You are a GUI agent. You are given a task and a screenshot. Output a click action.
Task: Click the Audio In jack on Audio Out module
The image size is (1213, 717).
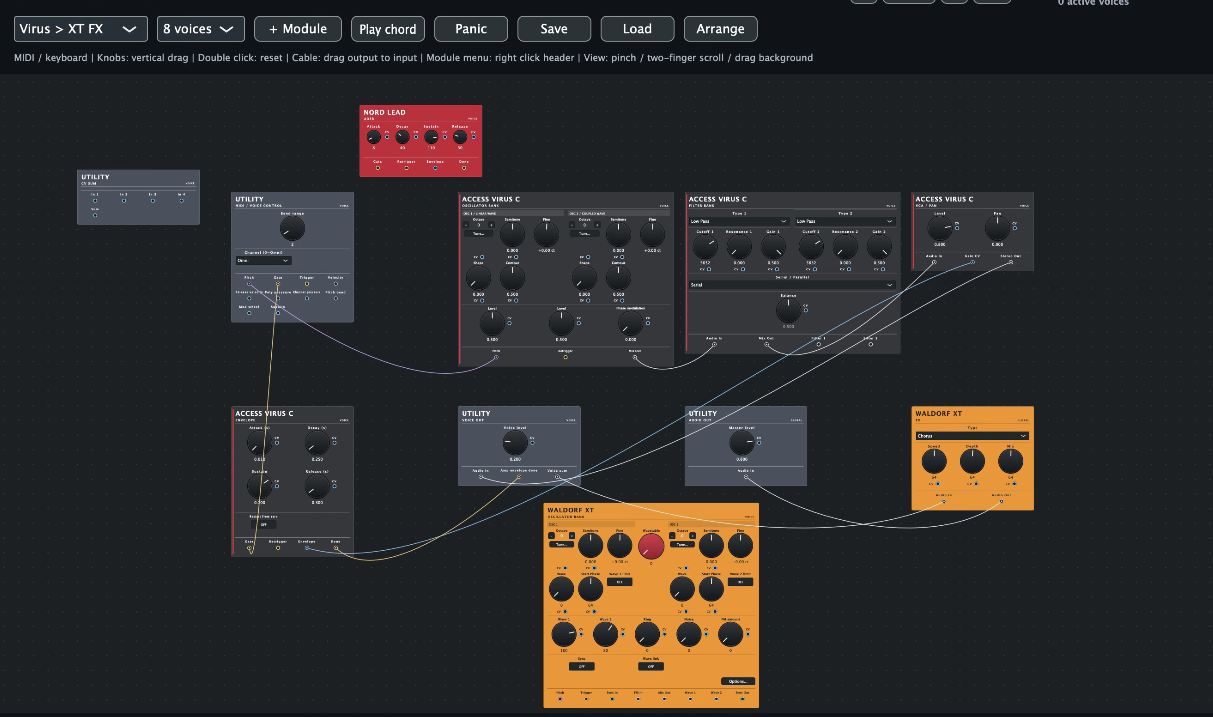pyautogui.click(x=745, y=477)
